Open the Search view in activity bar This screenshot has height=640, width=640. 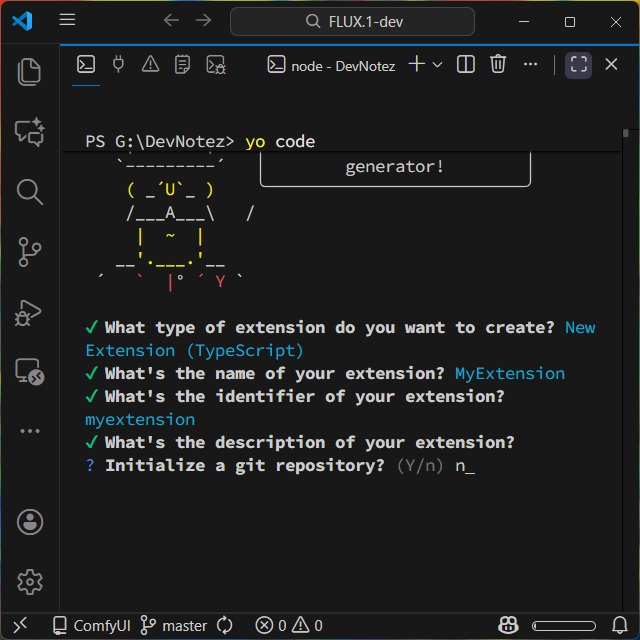(30, 191)
